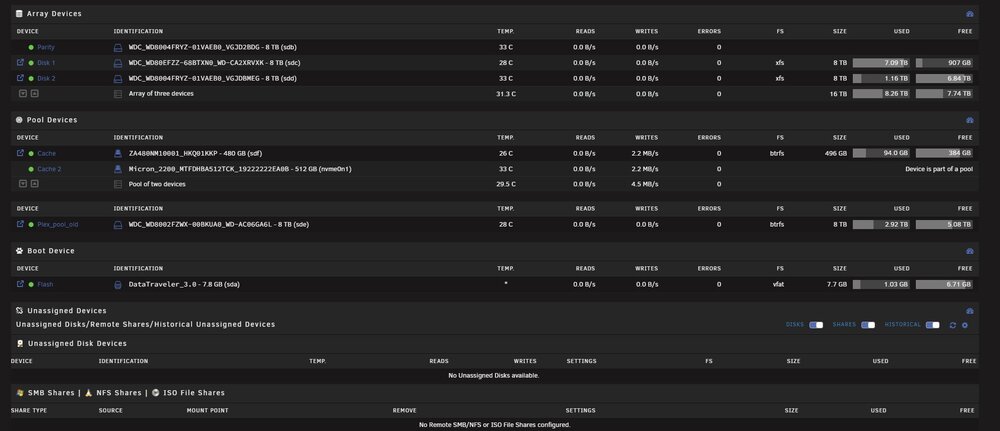Open the Parity device link

[46, 47]
